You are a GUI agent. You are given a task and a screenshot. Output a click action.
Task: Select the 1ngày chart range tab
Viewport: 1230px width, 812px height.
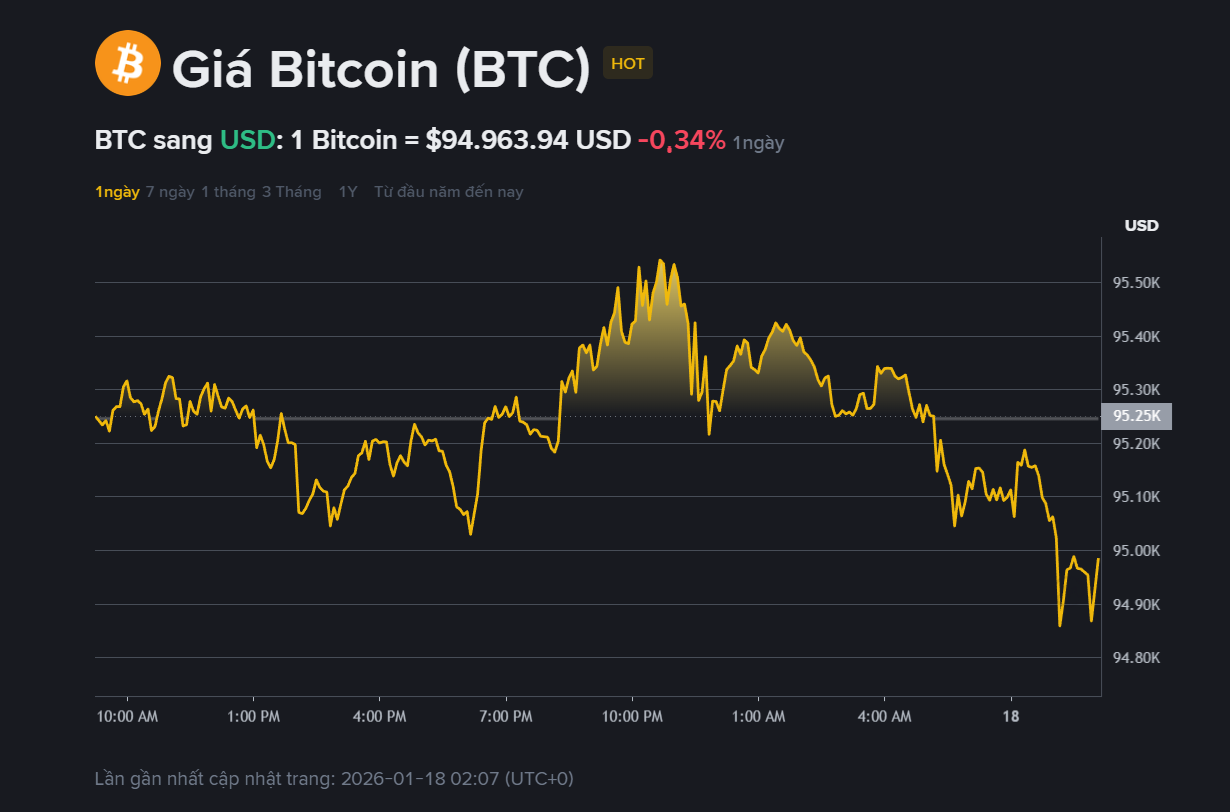[117, 192]
